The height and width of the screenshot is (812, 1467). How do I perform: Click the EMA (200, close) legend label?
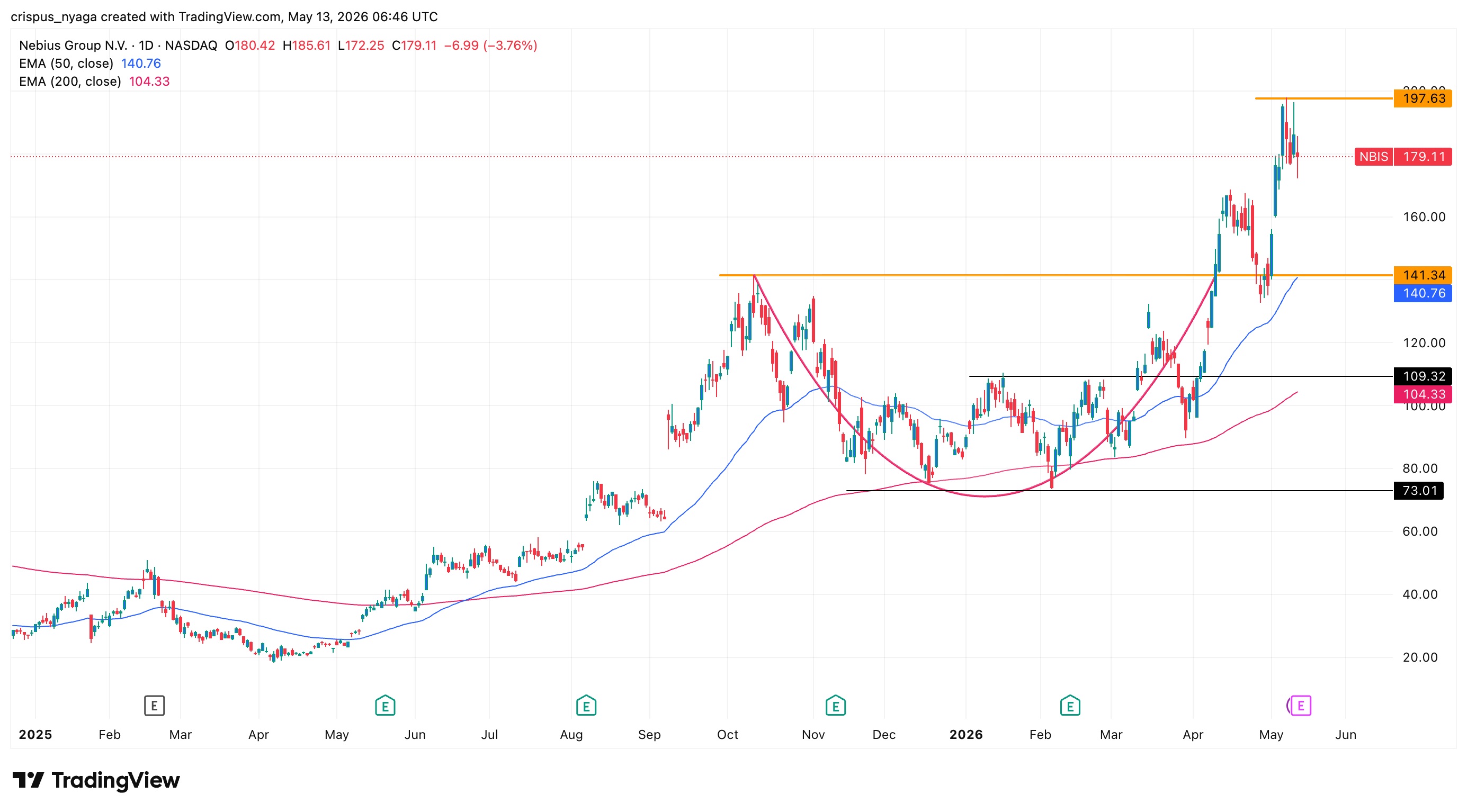[70, 82]
